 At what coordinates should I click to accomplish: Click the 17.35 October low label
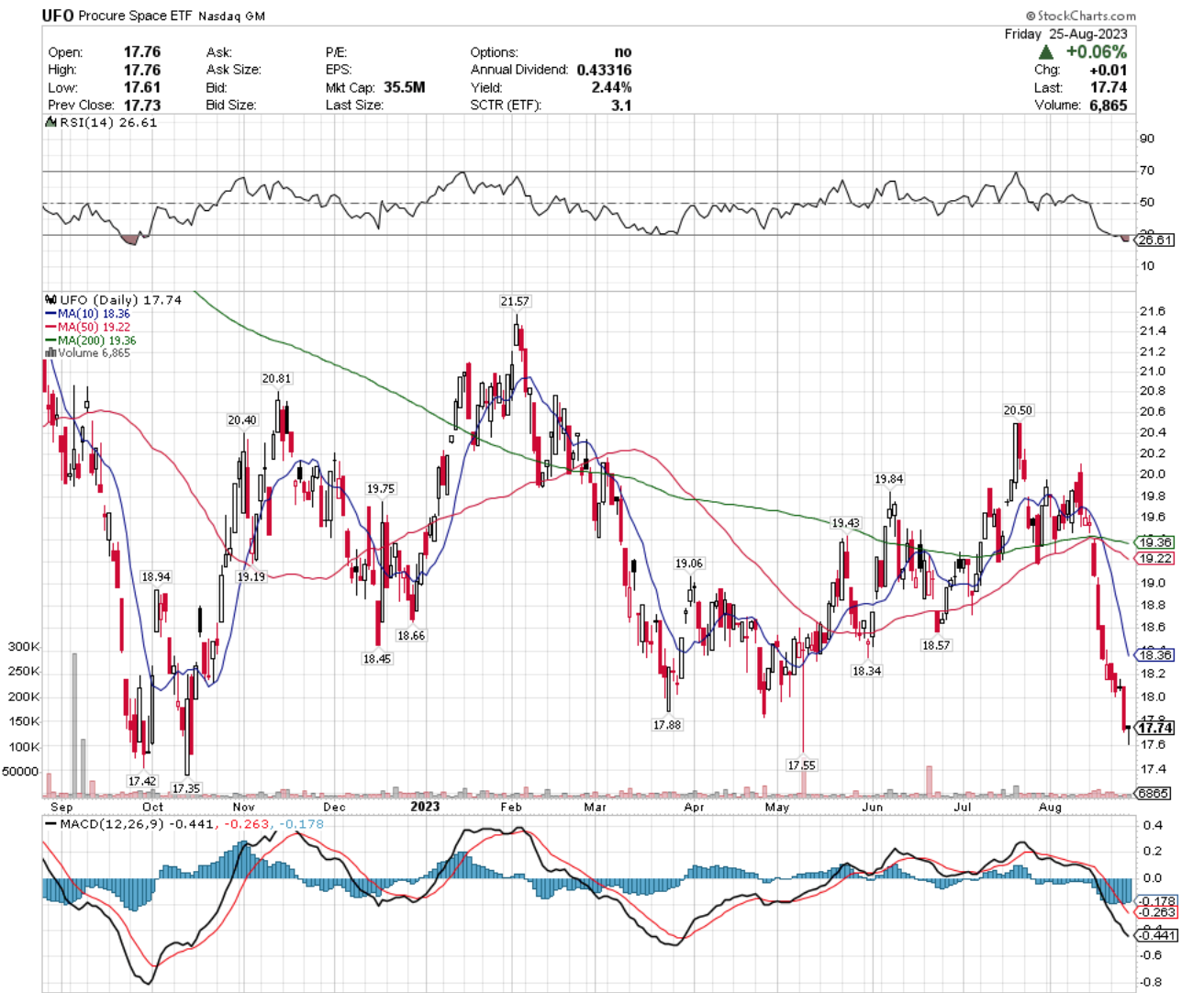click(x=186, y=788)
